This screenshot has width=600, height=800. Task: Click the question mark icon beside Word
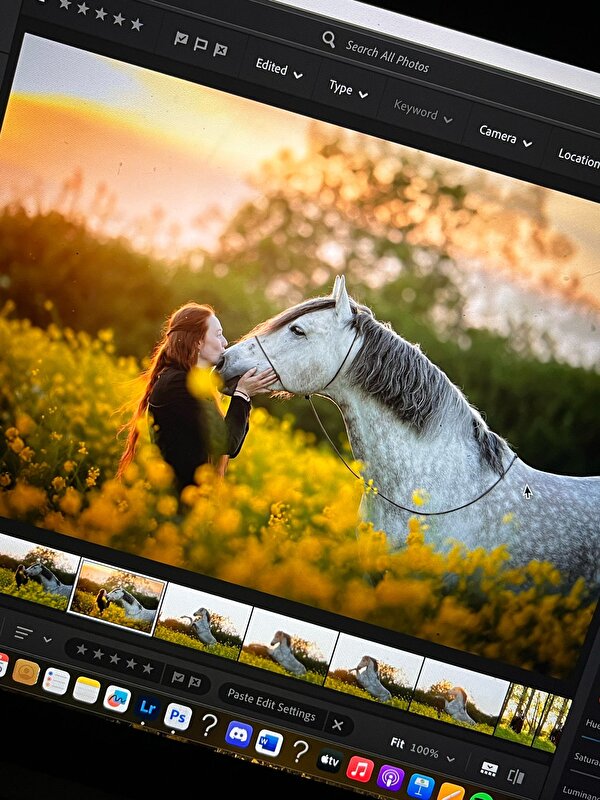click(x=300, y=752)
